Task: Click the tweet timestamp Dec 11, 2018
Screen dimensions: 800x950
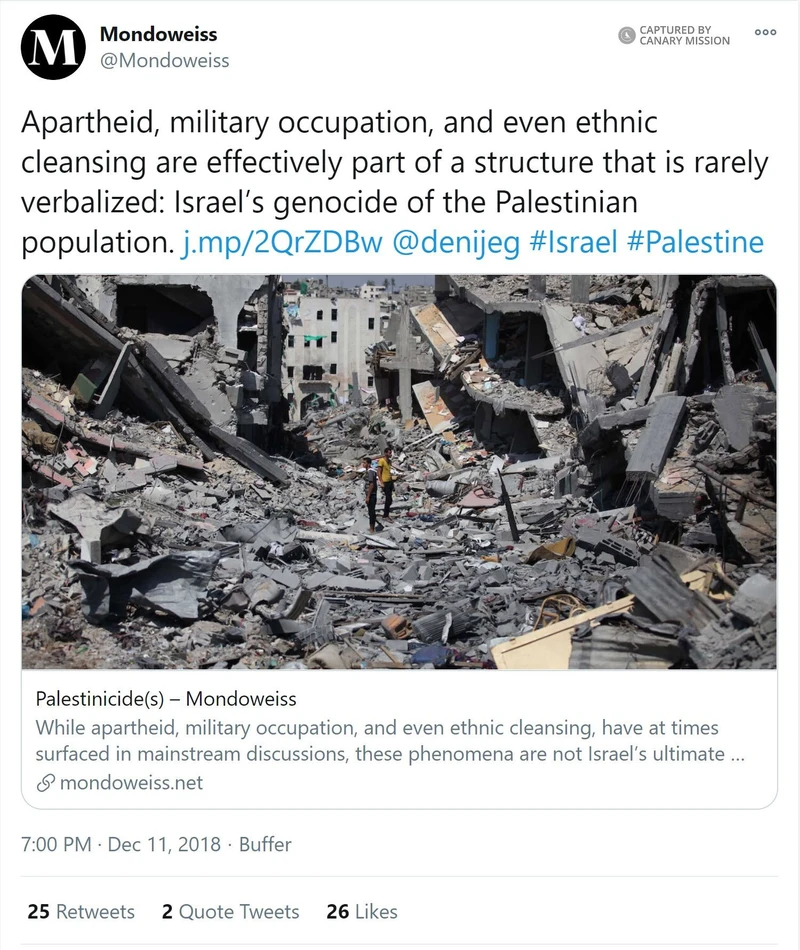Action: click(163, 845)
